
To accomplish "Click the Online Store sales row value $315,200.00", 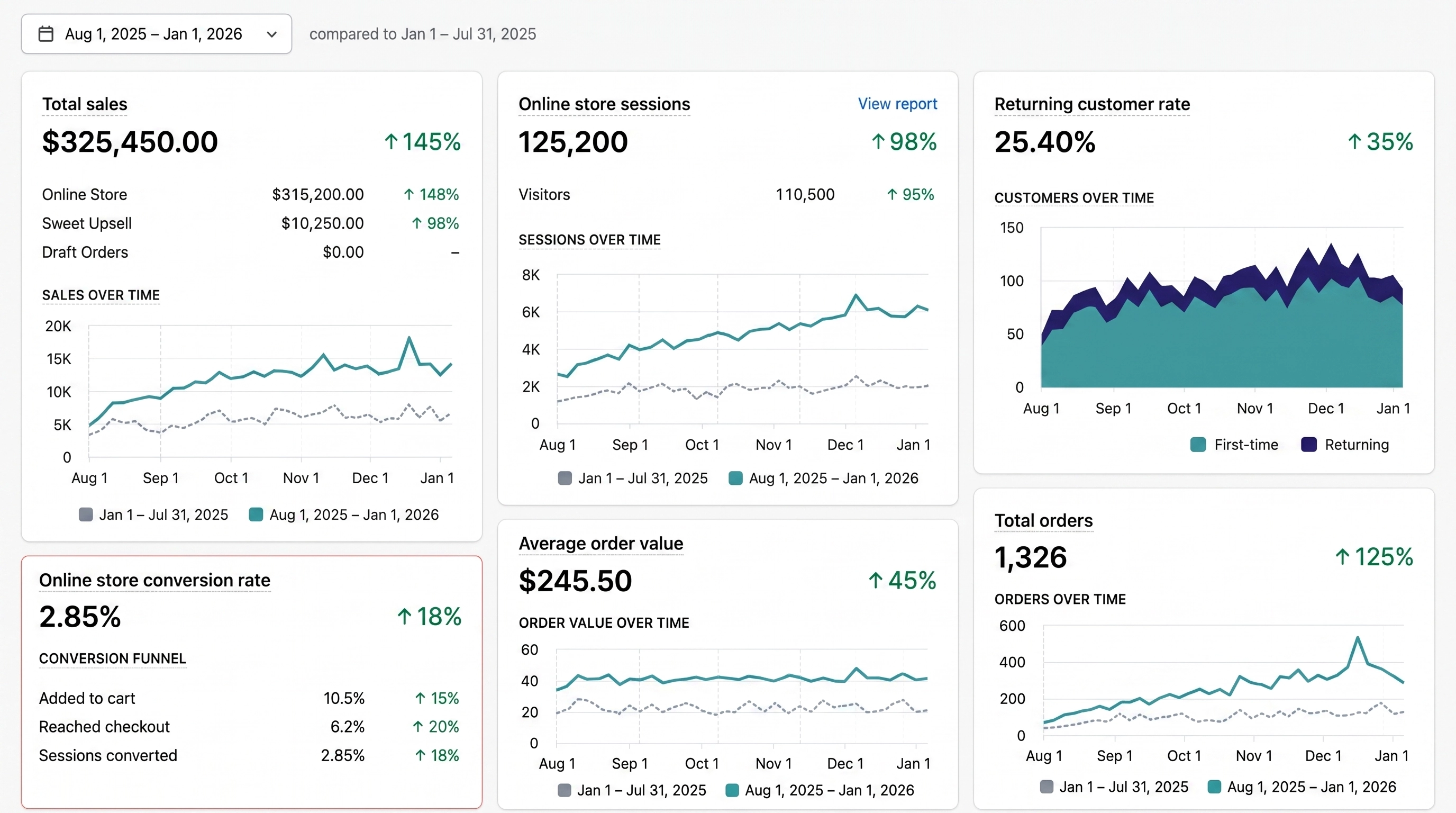I will pyautogui.click(x=317, y=194).
